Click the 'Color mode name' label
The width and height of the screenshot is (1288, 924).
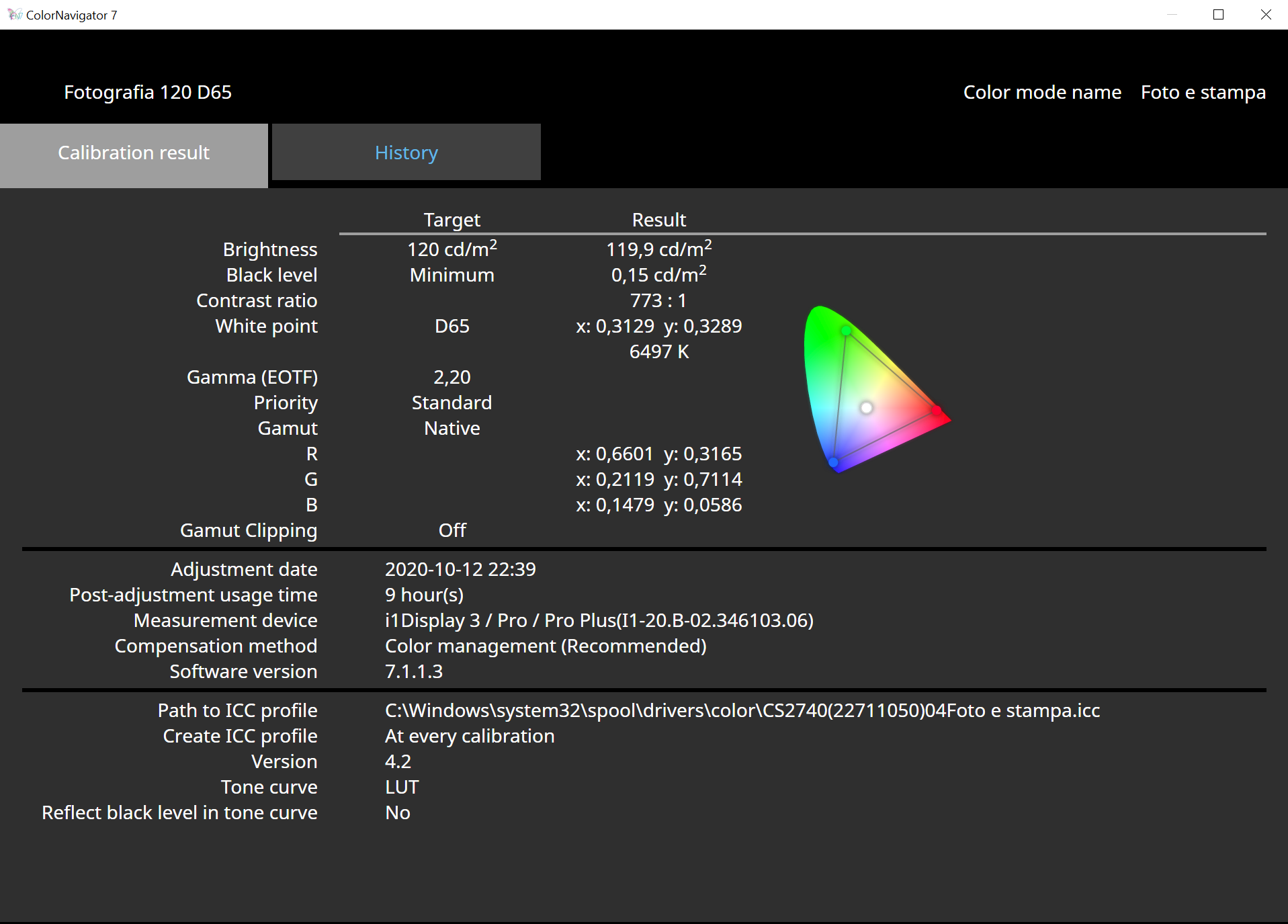coord(1042,92)
